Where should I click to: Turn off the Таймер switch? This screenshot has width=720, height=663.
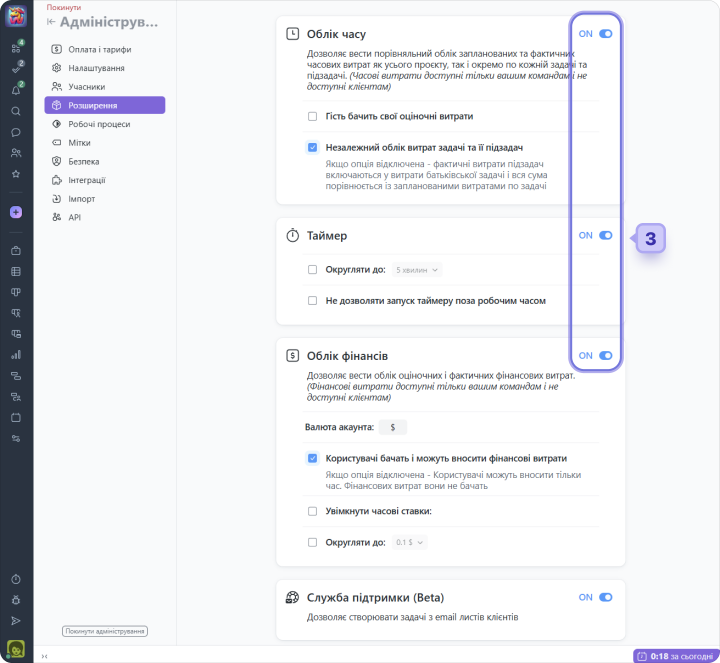point(605,236)
